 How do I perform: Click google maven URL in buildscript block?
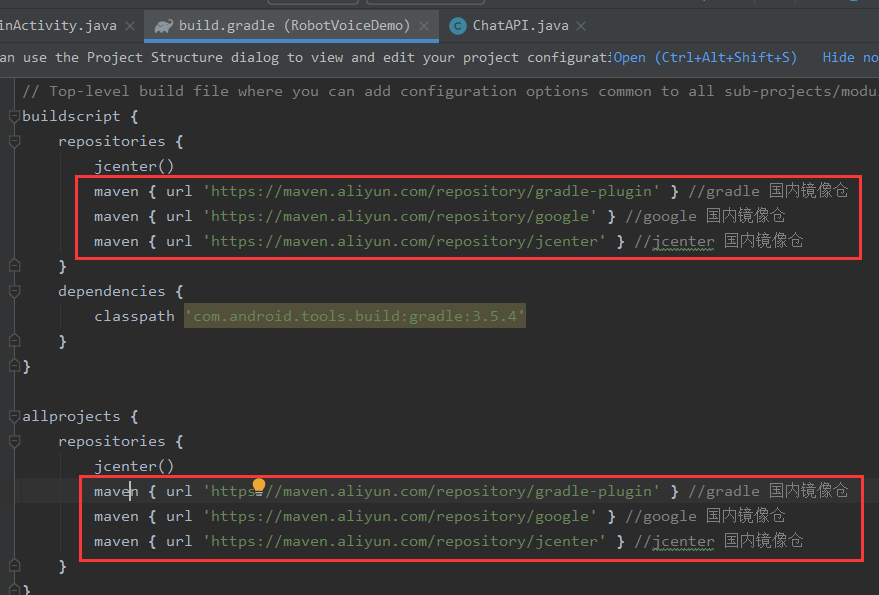pyautogui.click(x=400, y=216)
